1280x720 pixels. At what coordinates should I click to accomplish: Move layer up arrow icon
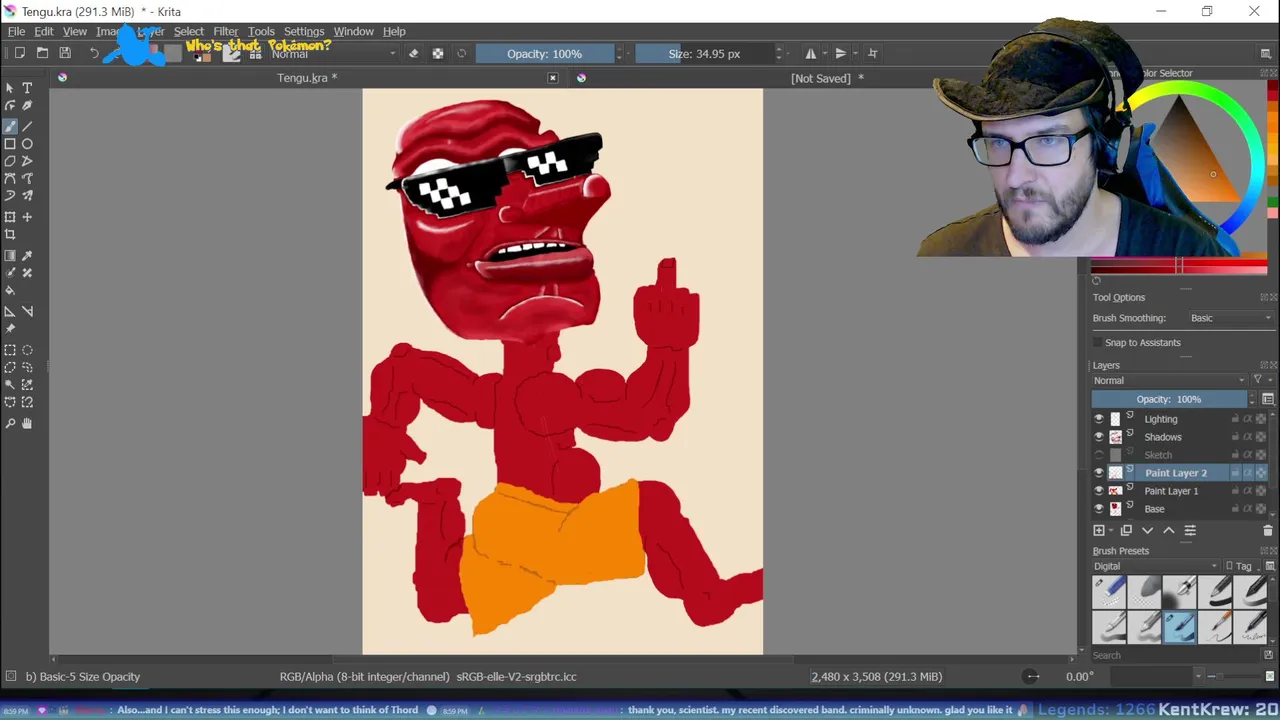[1169, 530]
